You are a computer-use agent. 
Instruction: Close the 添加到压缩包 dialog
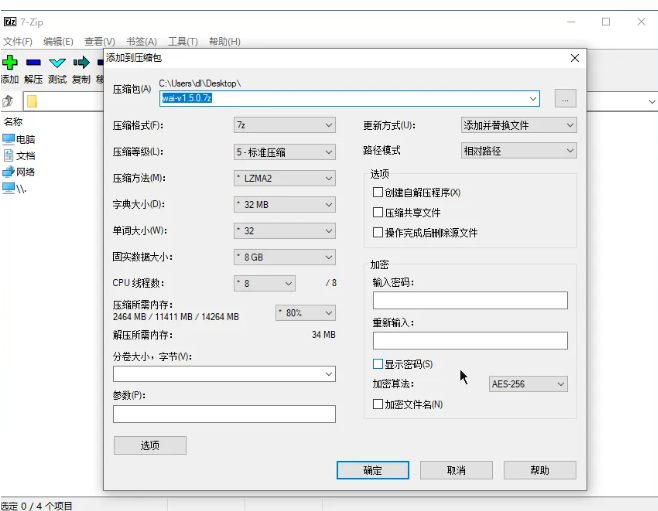click(x=575, y=58)
